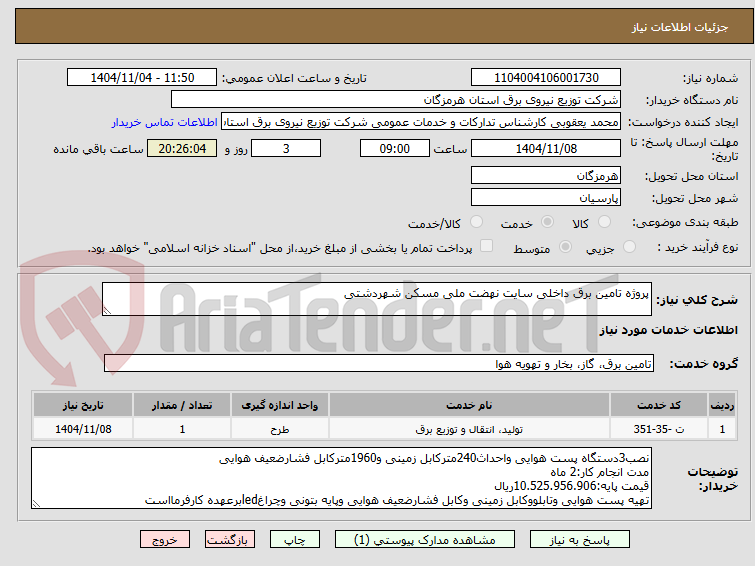Click the resize handle of توضیحات خریدار box

click(36, 504)
